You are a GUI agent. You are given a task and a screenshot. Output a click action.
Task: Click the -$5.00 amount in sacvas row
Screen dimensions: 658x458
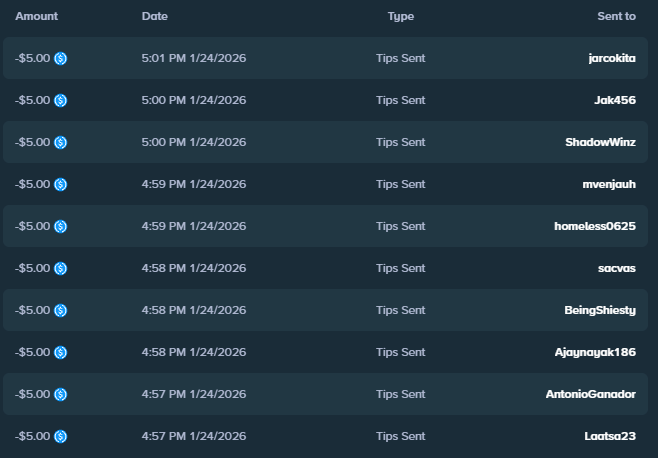point(32,268)
